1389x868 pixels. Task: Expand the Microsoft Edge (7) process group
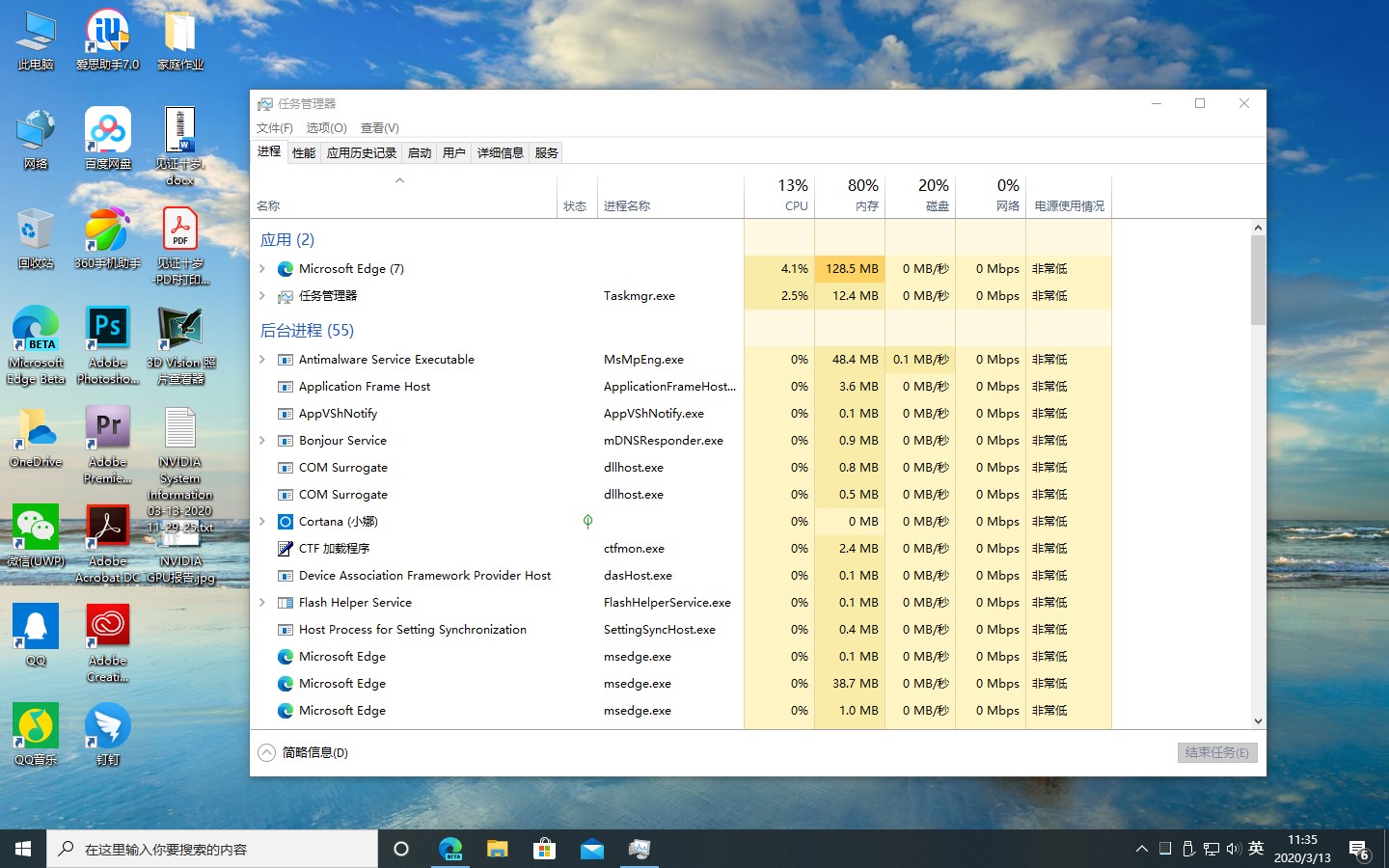262,269
